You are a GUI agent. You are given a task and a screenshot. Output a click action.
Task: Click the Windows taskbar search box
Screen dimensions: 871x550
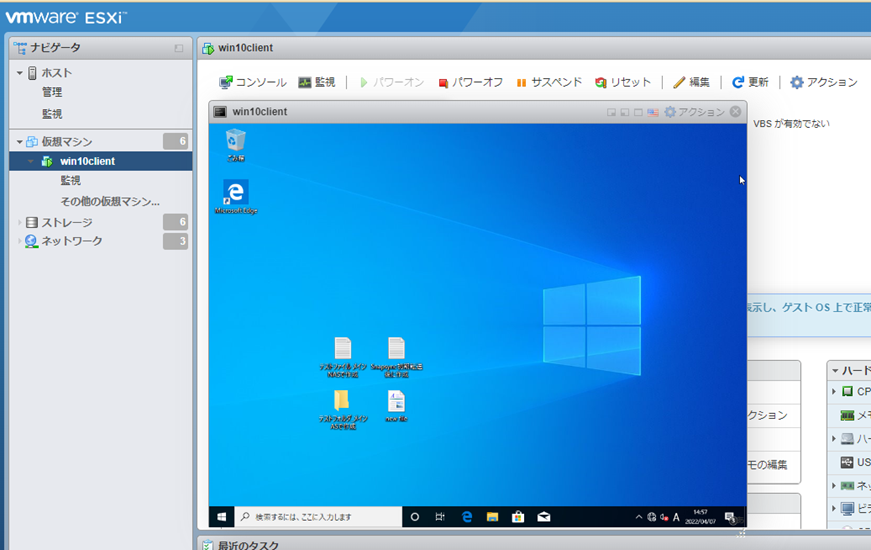point(318,517)
